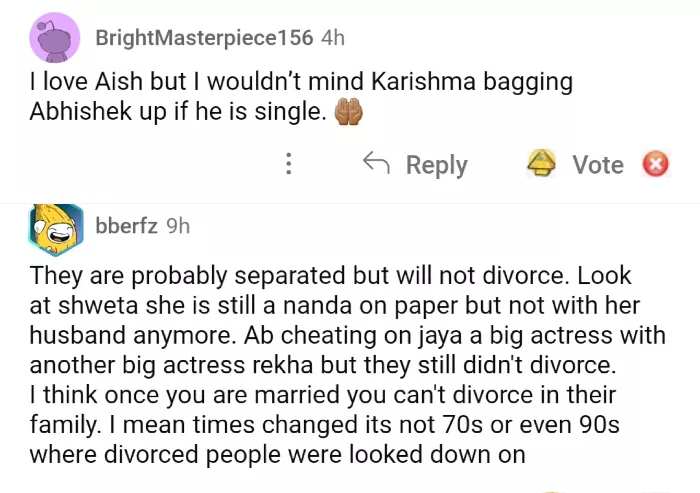This screenshot has height=493, width=700.
Task: Open the three-dot more options menu
Action: pyautogui.click(x=289, y=164)
